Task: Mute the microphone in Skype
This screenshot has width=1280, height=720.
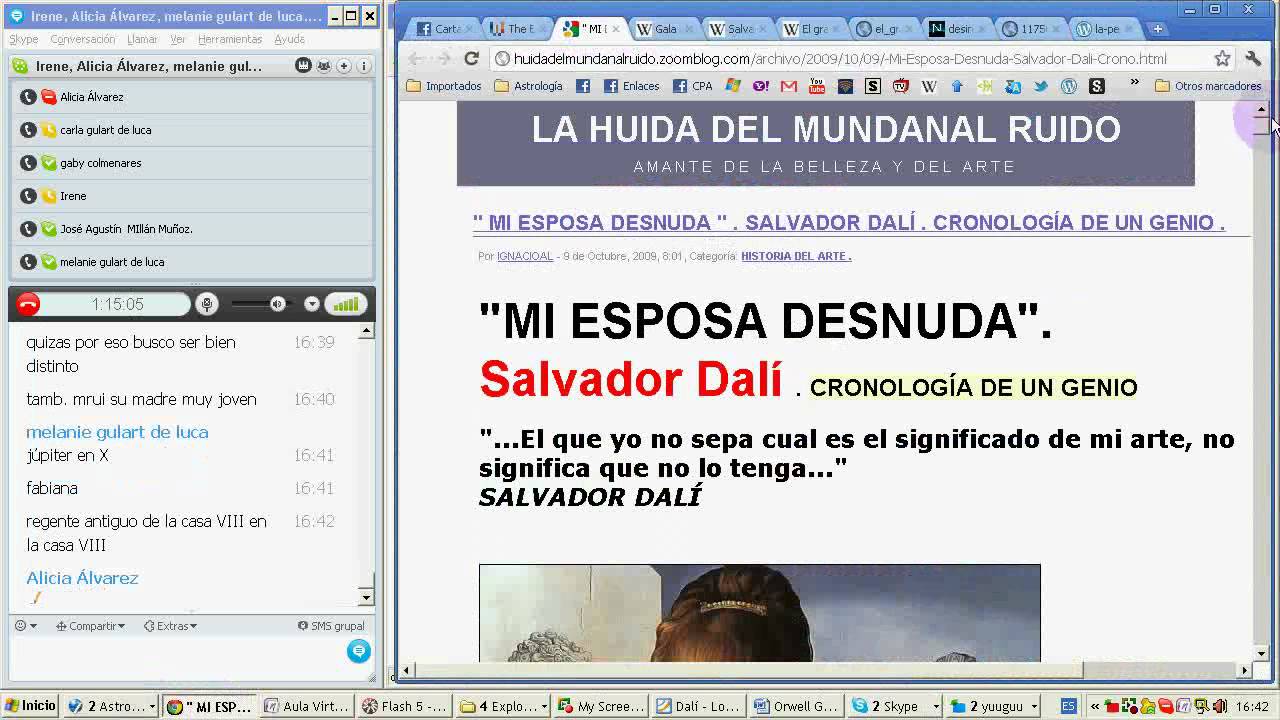Action: click(207, 304)
